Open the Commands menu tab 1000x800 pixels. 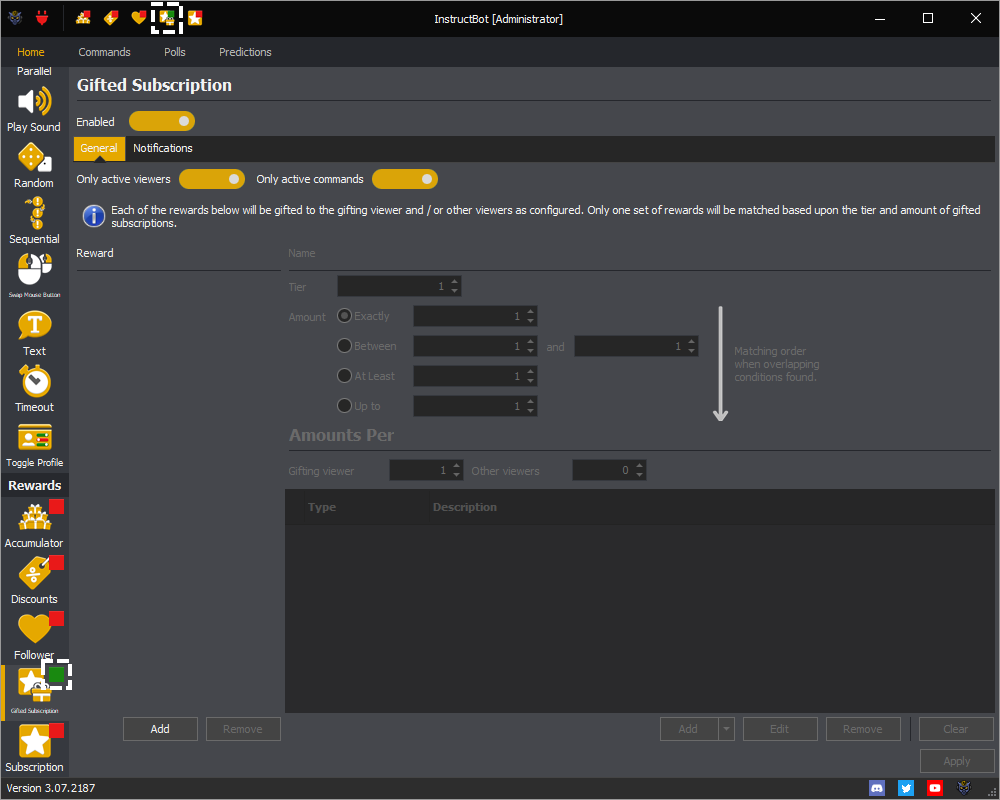point(105,52)
